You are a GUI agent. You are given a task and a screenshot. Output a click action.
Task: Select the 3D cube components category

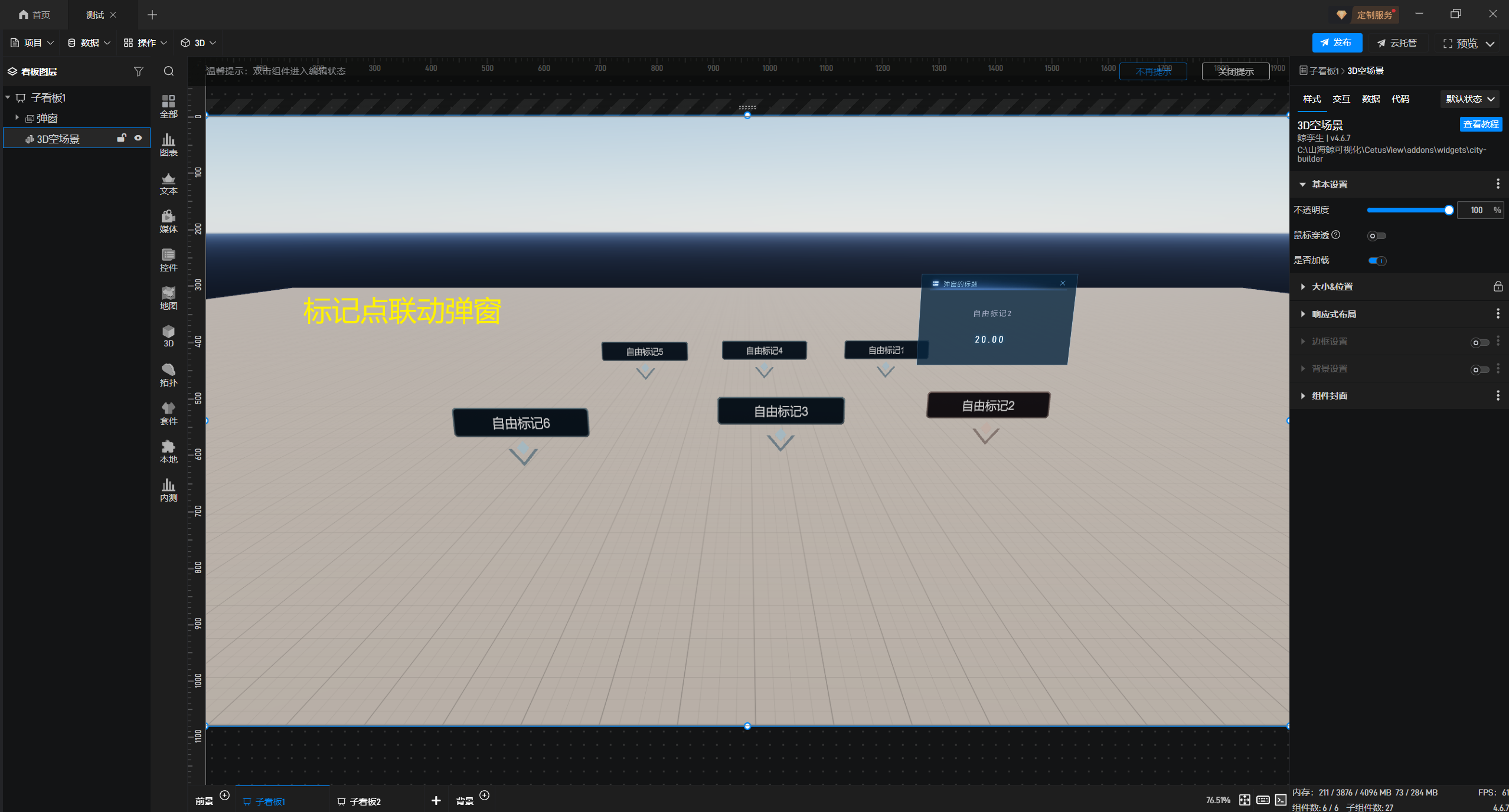tap(168, 336)
